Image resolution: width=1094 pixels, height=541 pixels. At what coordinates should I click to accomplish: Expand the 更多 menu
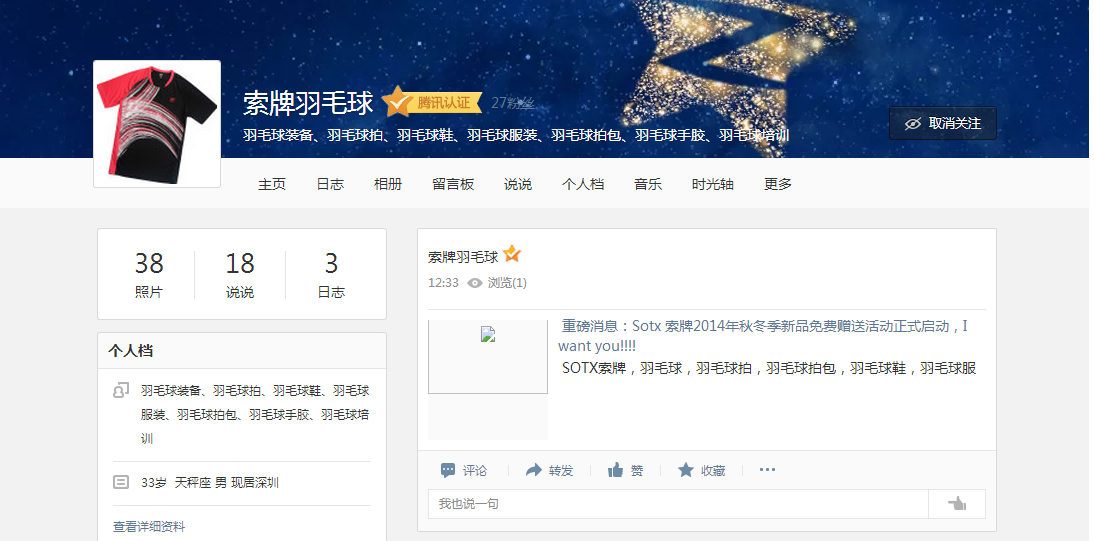[777, 184]
